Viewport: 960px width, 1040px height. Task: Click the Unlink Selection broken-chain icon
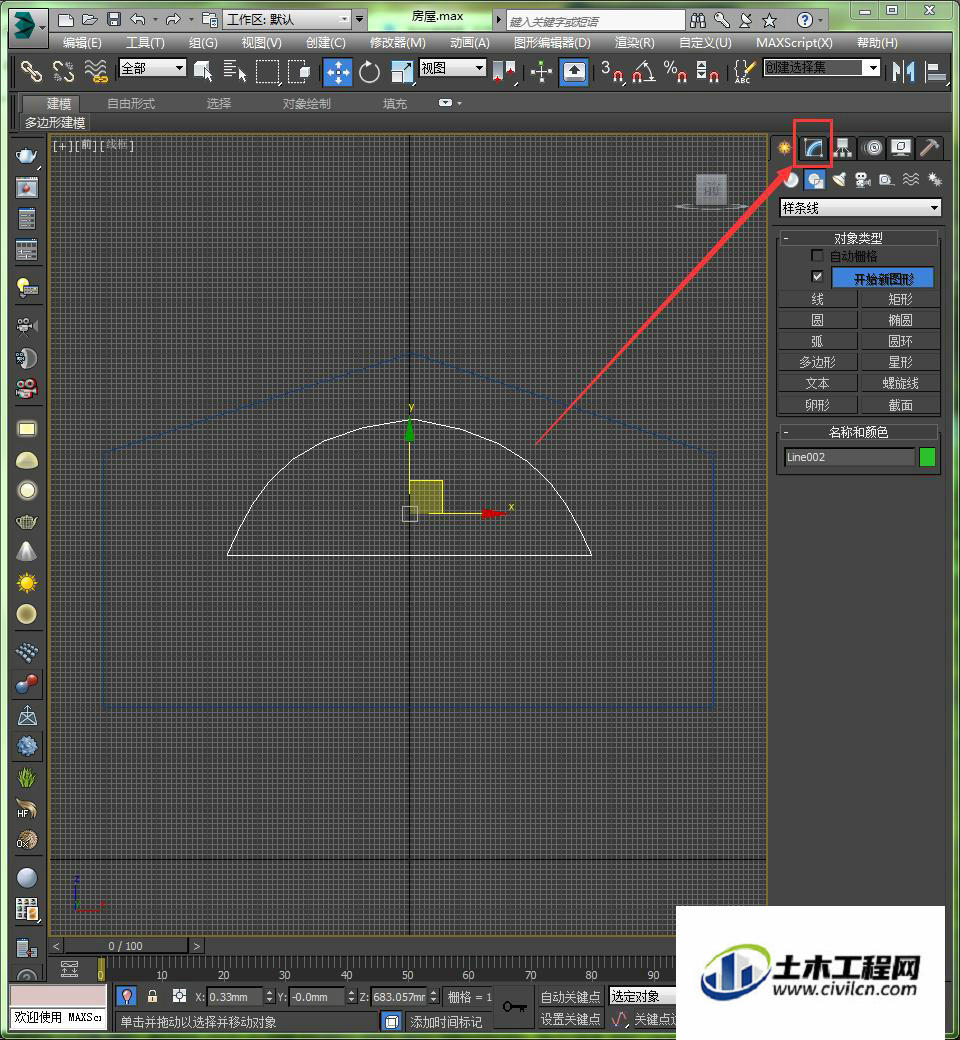point(63,71)
